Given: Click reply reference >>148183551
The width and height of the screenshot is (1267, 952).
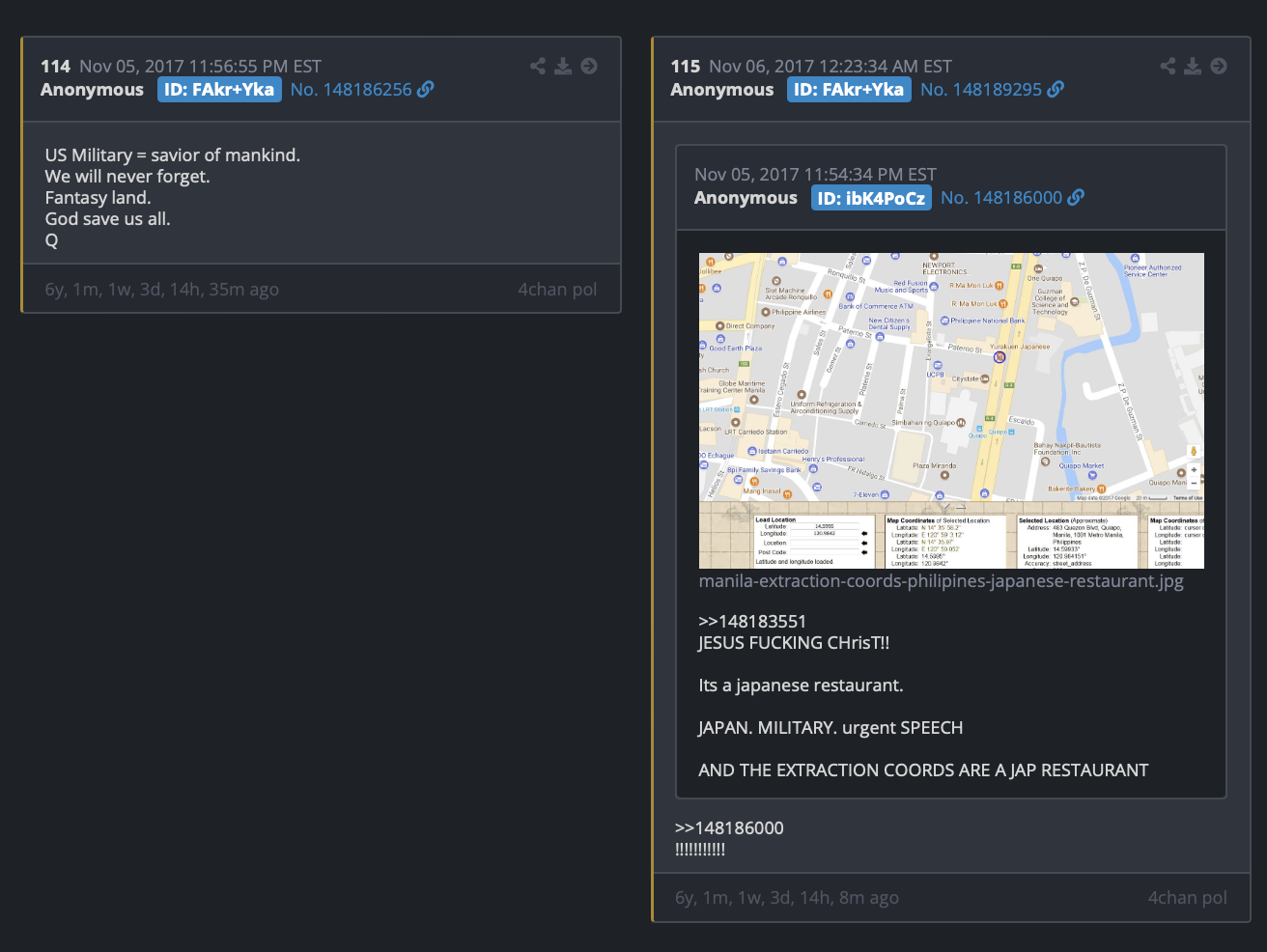Looking at the screenshot, I should pos(752,622).
